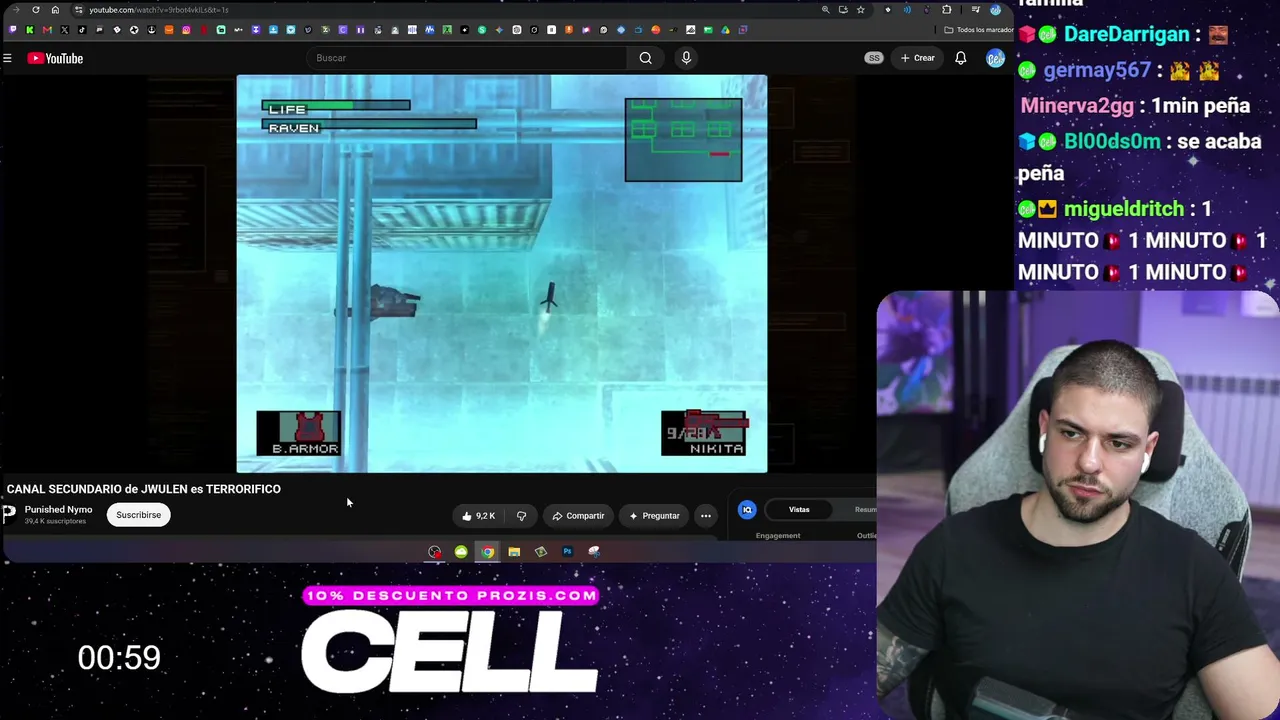Click the blue IQ icon in side panel
The height and width of the screenshot is (720, 1280).
747,510
